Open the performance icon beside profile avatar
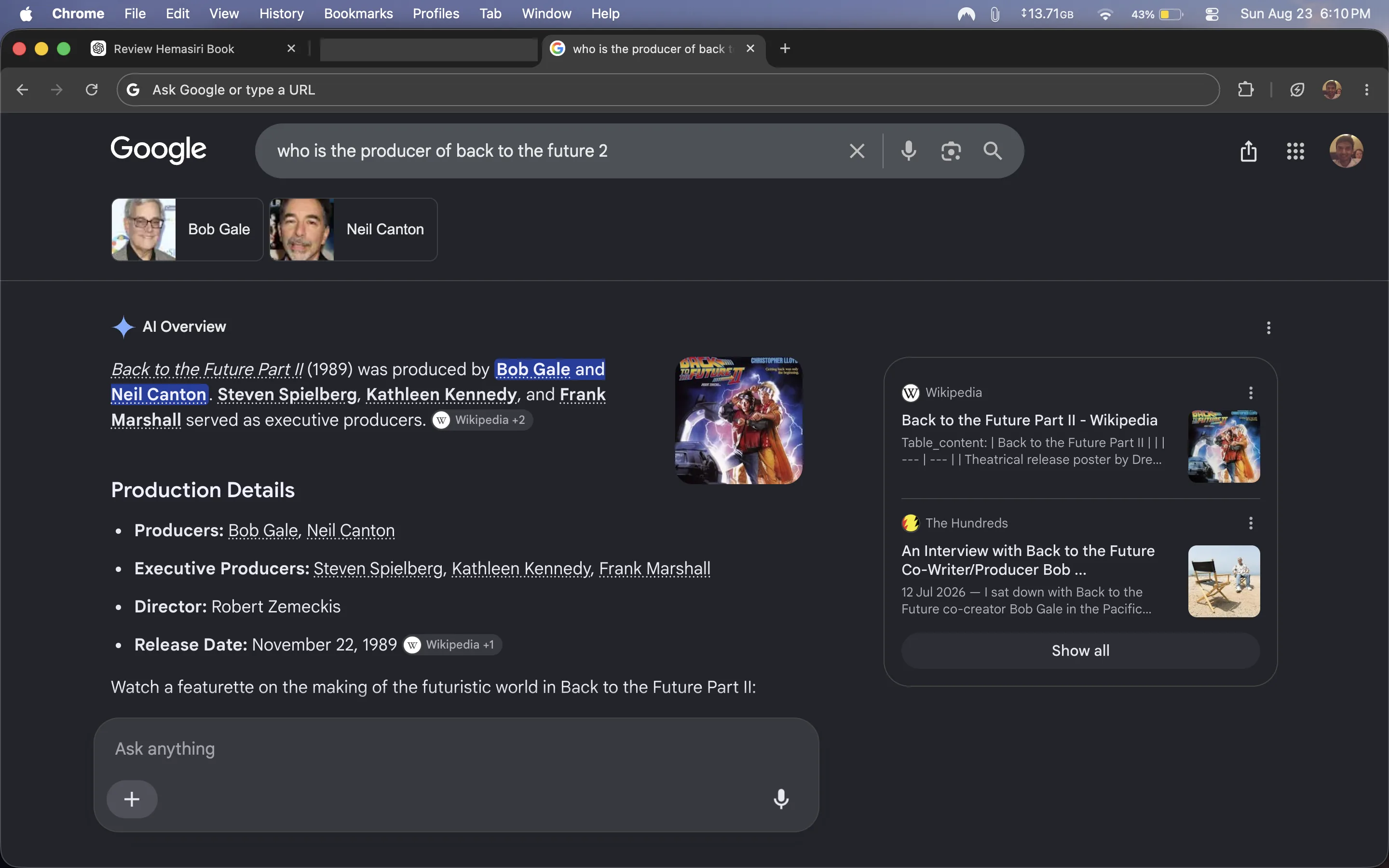This screenshot has height=868, width=1389. pyautogui.click(x=1297, y=90)
